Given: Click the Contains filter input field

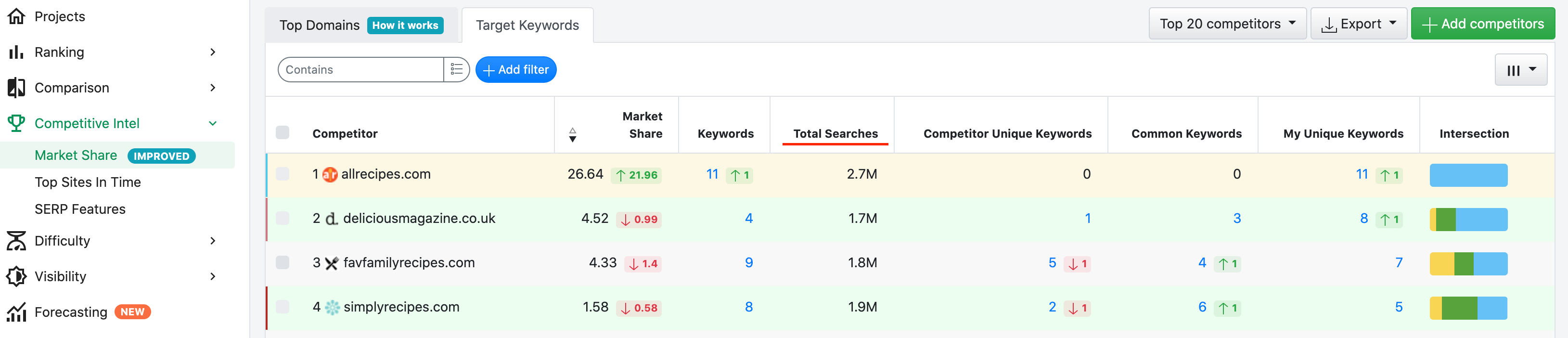Looking at the screenshot, I should (360, 69).
